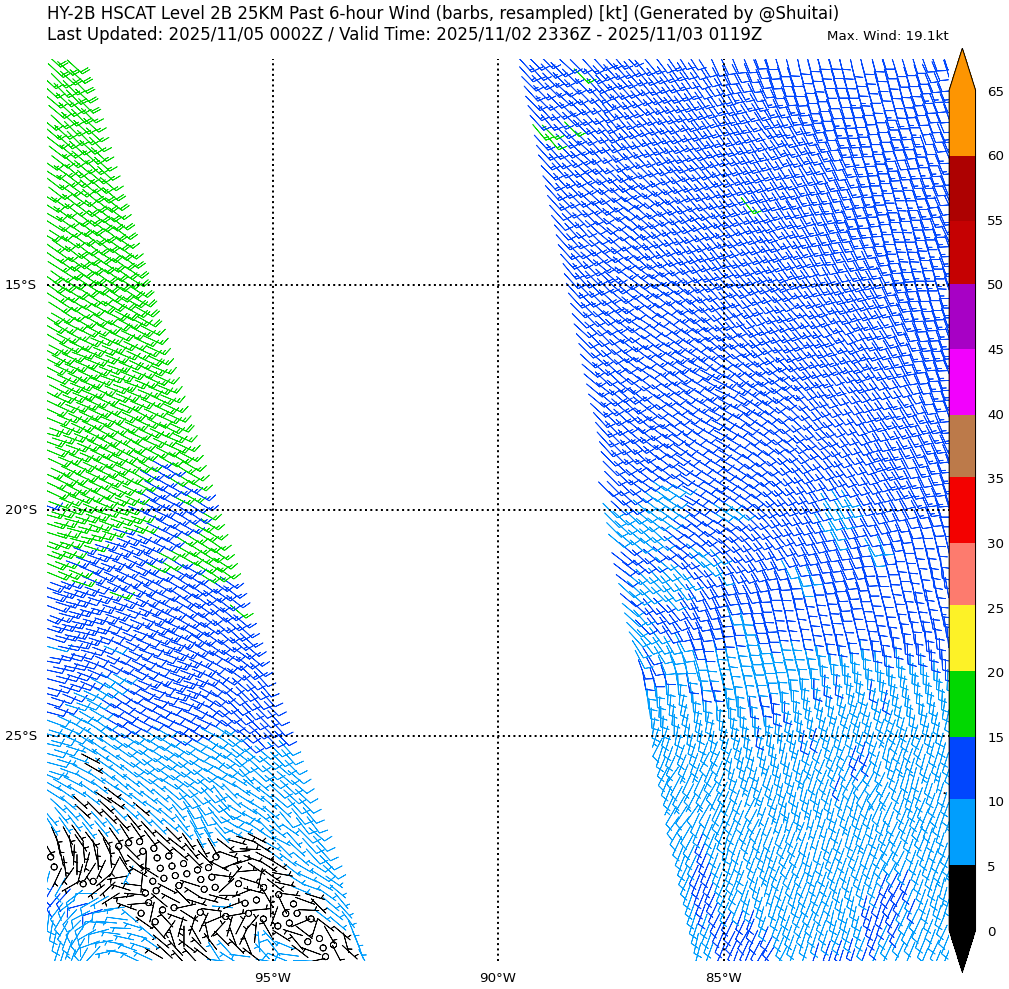1009x989 pixels.
Task: Select the light blue 5-10 kt colorbar segment
Action: 961,832
